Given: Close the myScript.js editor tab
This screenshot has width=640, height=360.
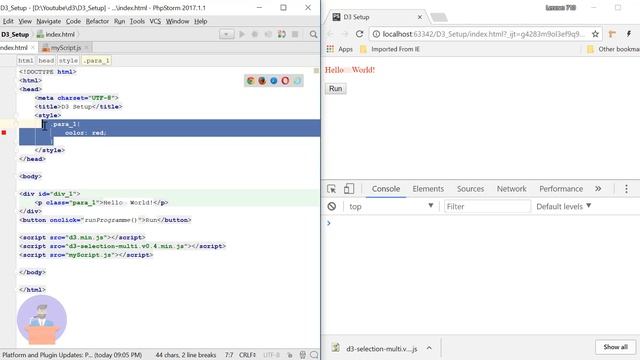Looking at the screenshot, I should pyautogui.click(x=86, y=48).
